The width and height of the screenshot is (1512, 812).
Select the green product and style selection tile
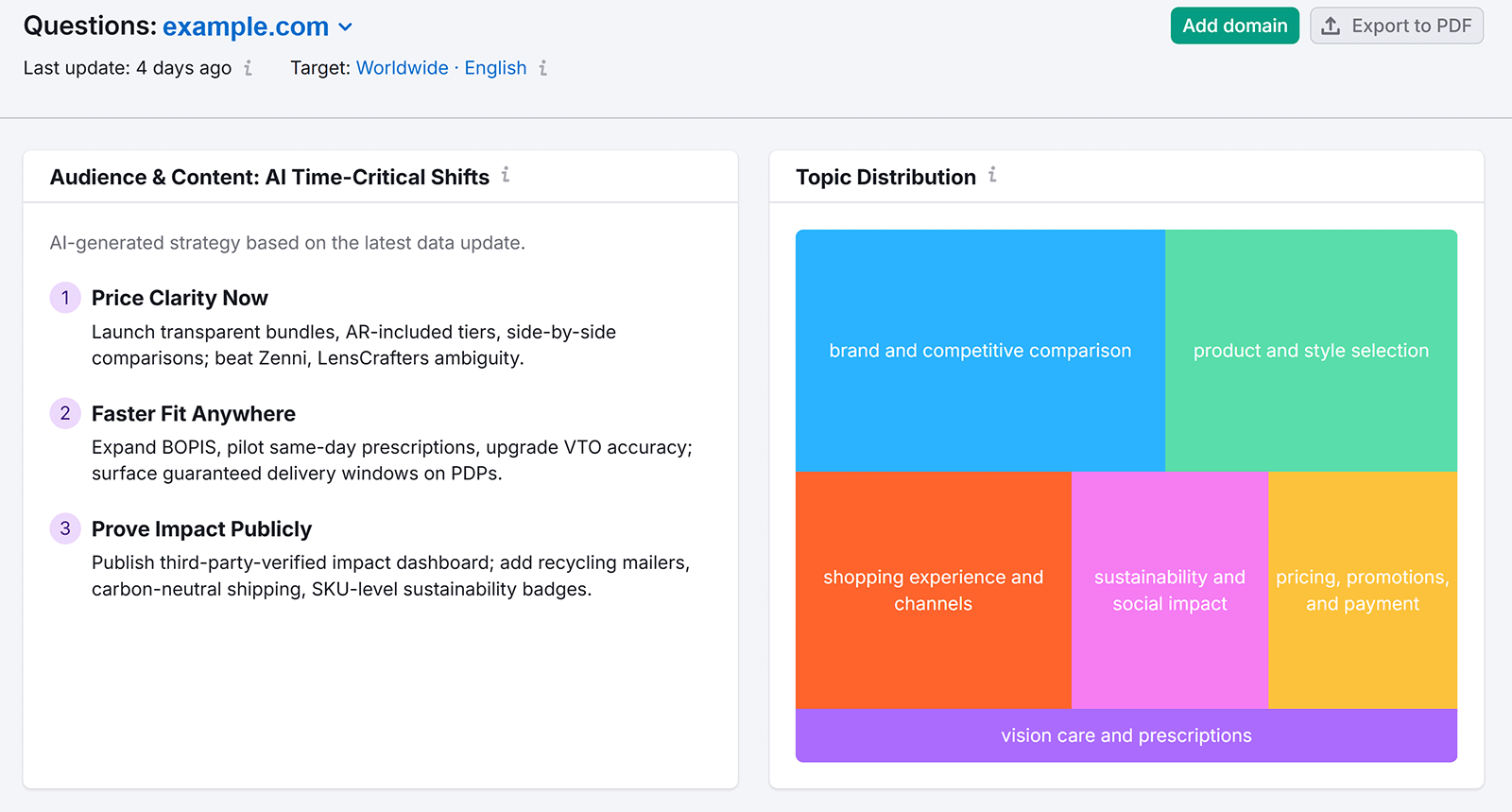1311,351
